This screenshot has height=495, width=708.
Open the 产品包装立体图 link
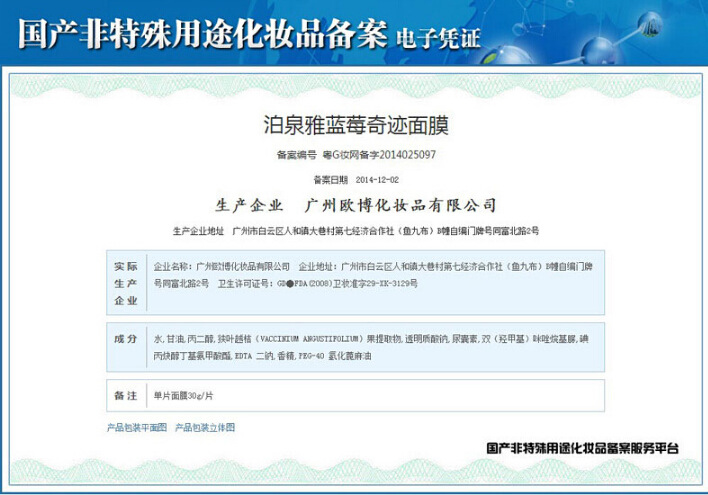(205, 427)
